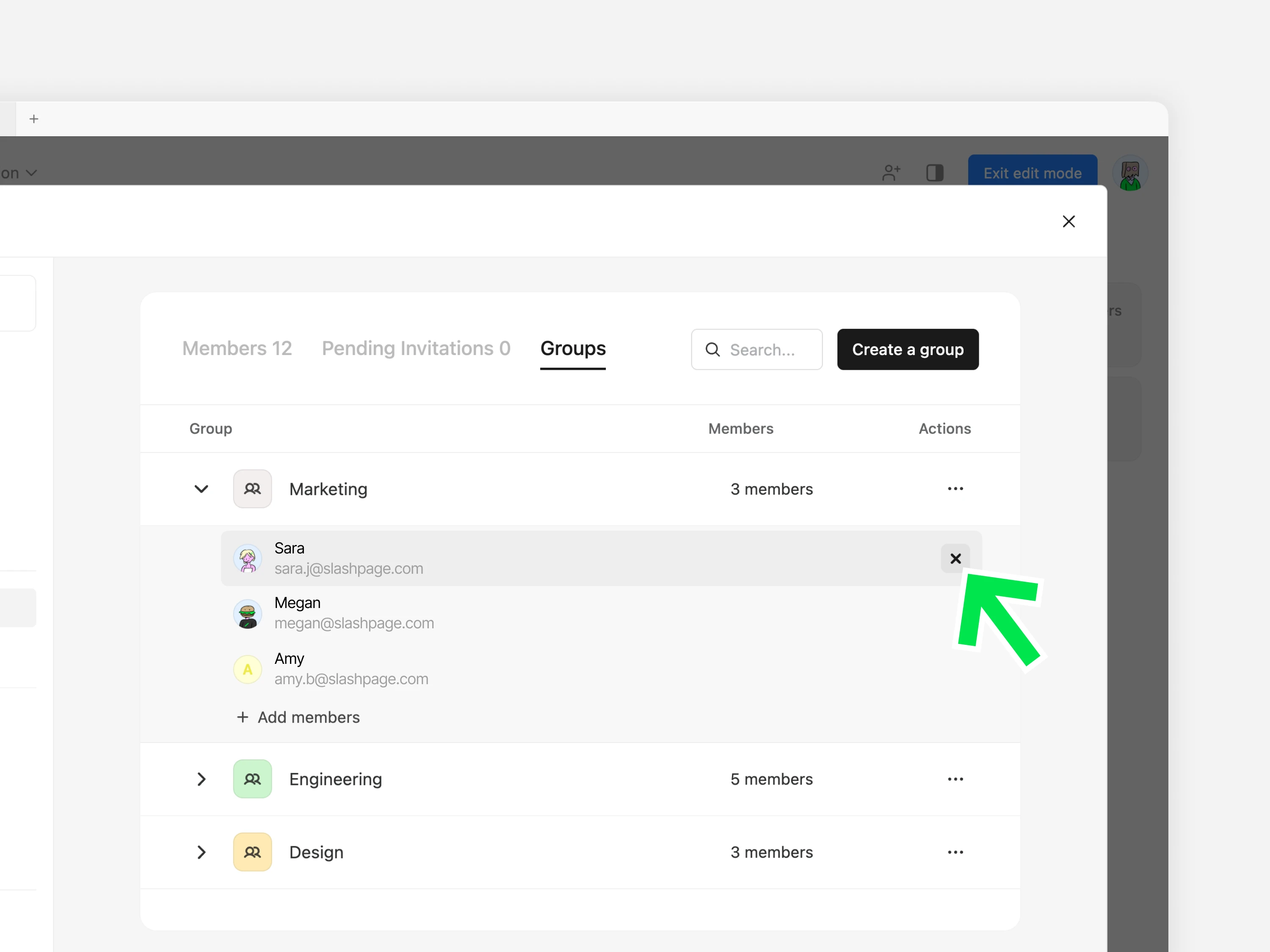Open the profile avatar in the top right
The image size is (1270, 952).
click(1129, 173)
